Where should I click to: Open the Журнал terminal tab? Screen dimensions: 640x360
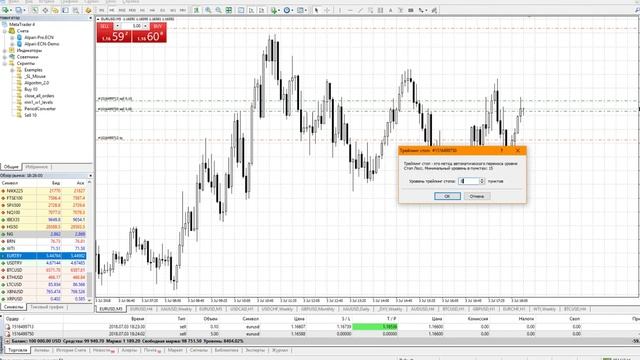[280, 350]
